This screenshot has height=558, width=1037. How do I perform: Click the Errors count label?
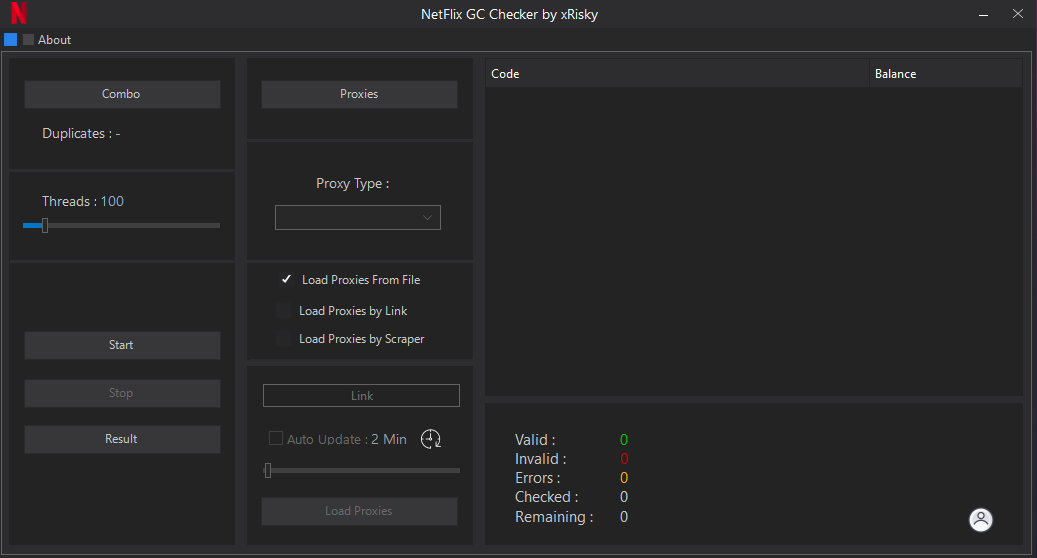[538, 478]
